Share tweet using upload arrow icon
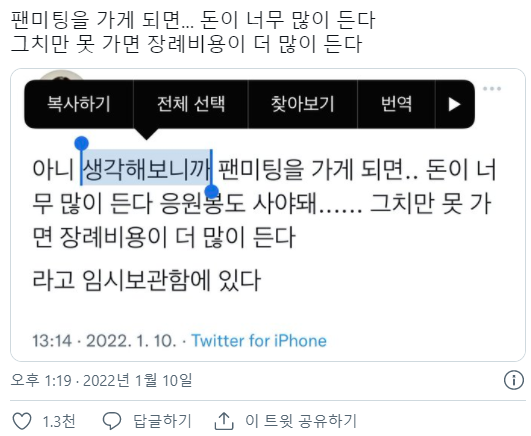 tap(224, 421)
